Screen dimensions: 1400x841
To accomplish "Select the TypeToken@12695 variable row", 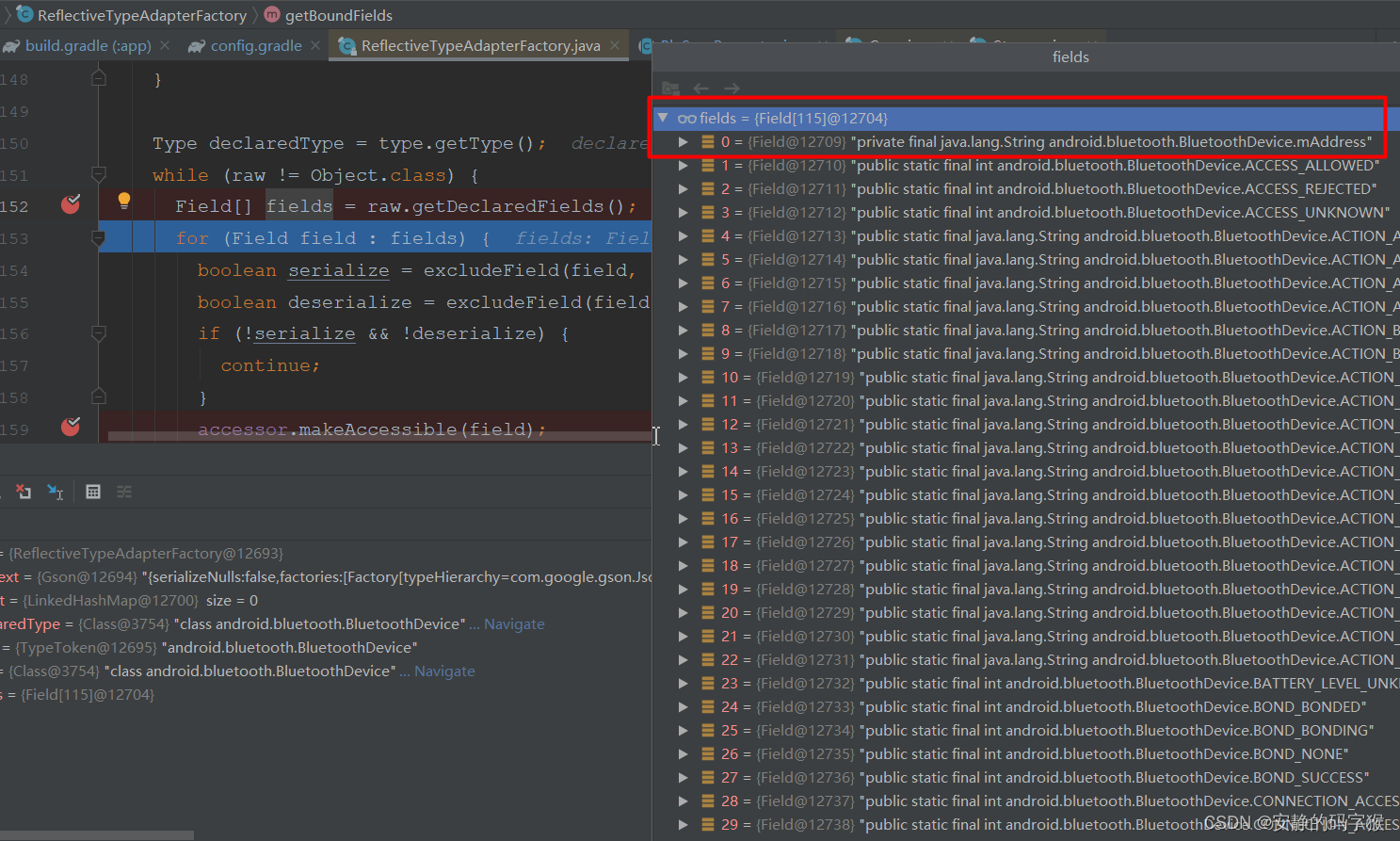I will pyautogui.click(x=326, y=647).
